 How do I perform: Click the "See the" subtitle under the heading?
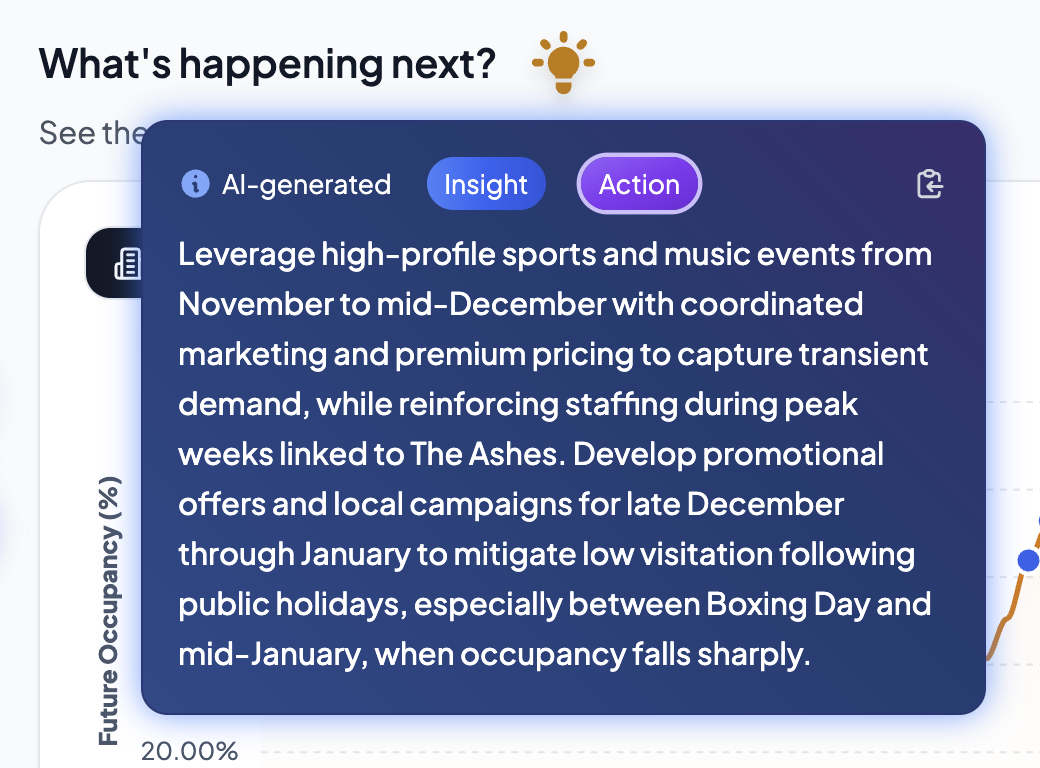[x=92, y=132]
